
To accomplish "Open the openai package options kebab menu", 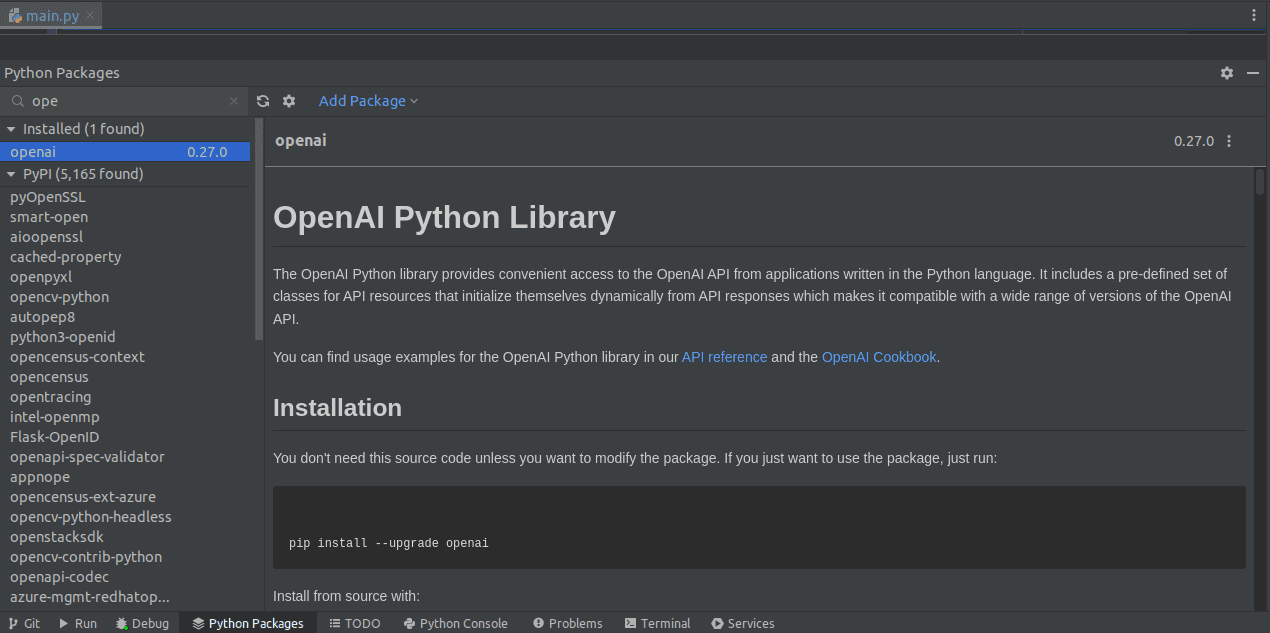I will (x=1229, y=141).
